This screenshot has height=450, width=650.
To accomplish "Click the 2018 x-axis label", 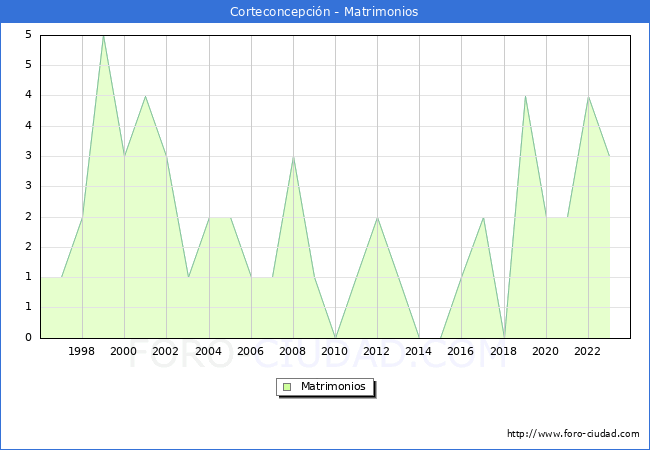I will (504, 351).
